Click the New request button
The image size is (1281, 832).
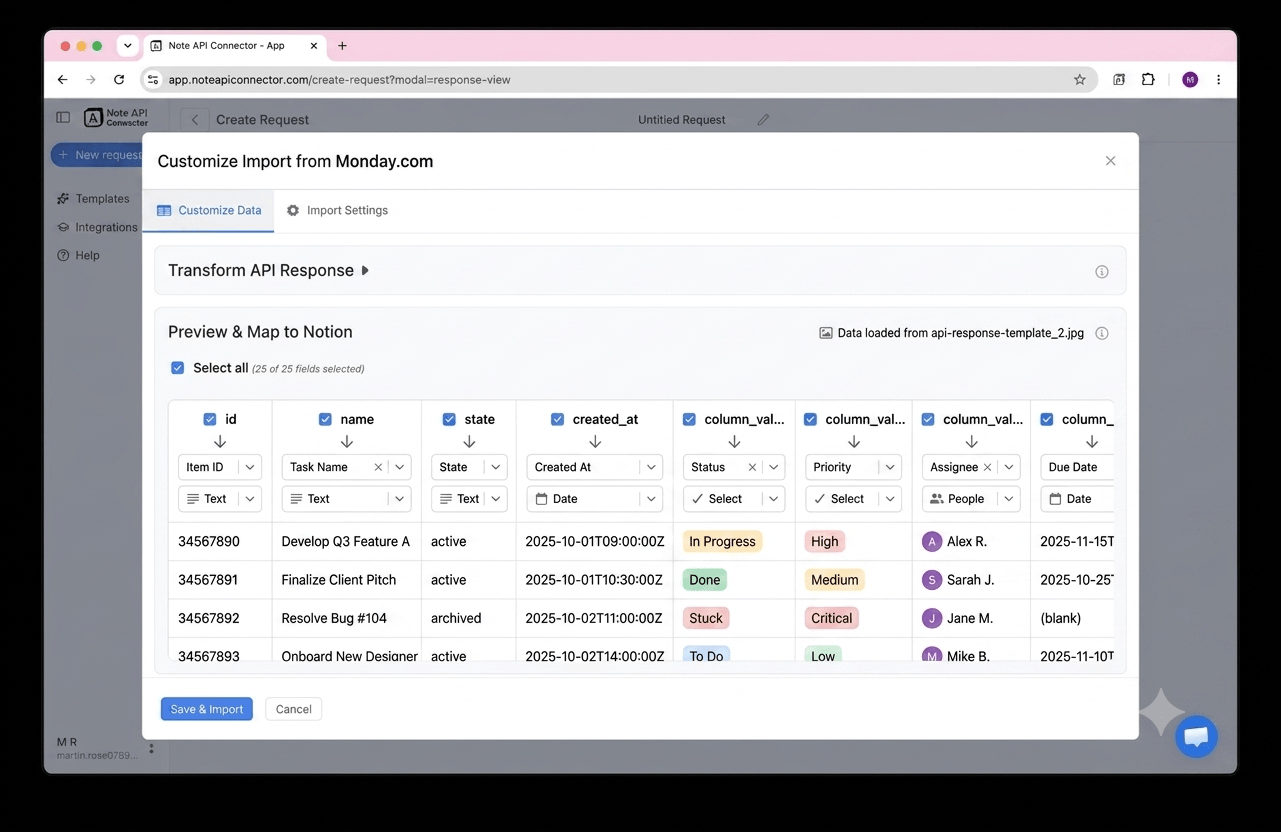[97, 155]
